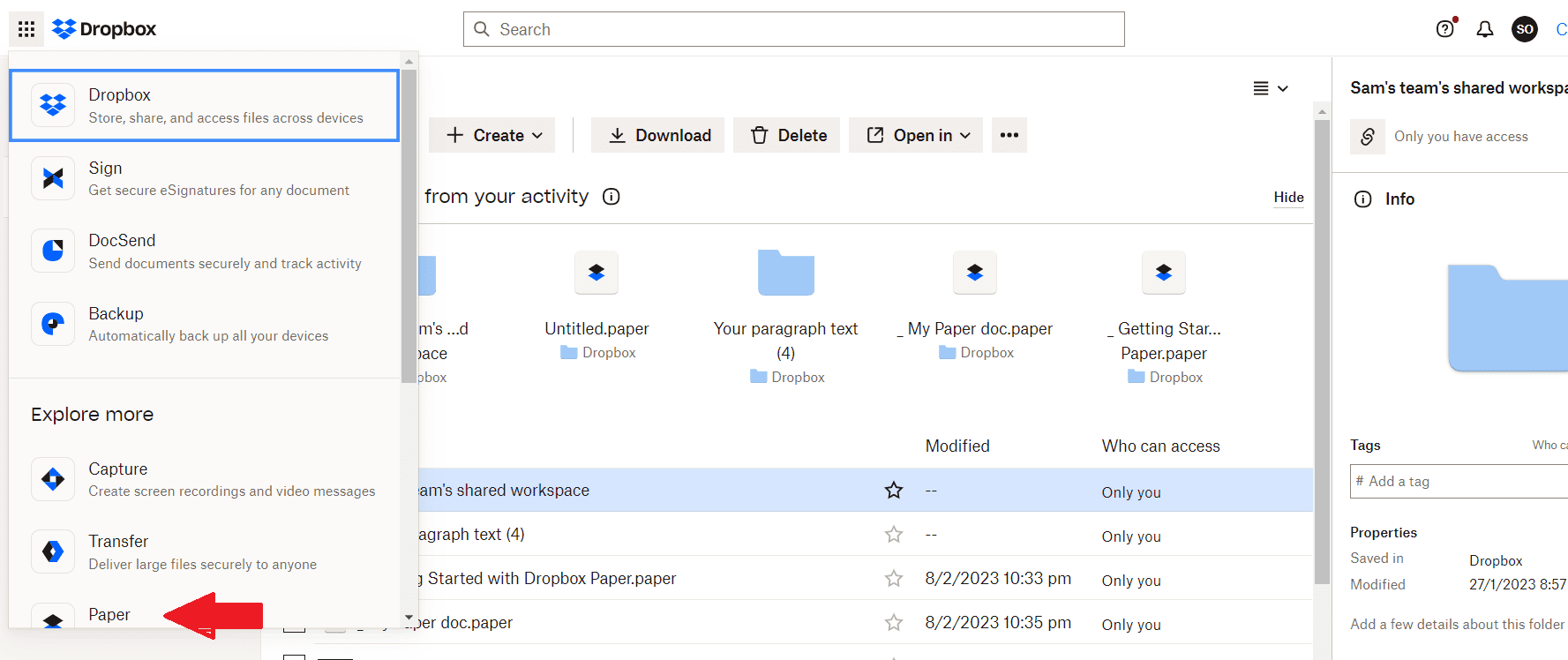Click the Add a tag field
The height and width of the screenshot is (660, 1568).
[1459, 482]
